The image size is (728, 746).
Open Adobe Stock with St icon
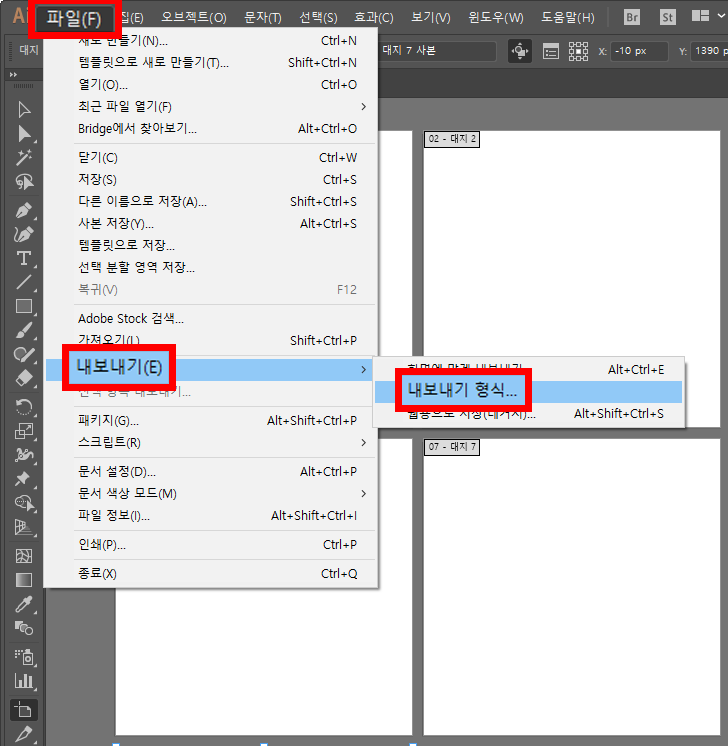(667, 17)
